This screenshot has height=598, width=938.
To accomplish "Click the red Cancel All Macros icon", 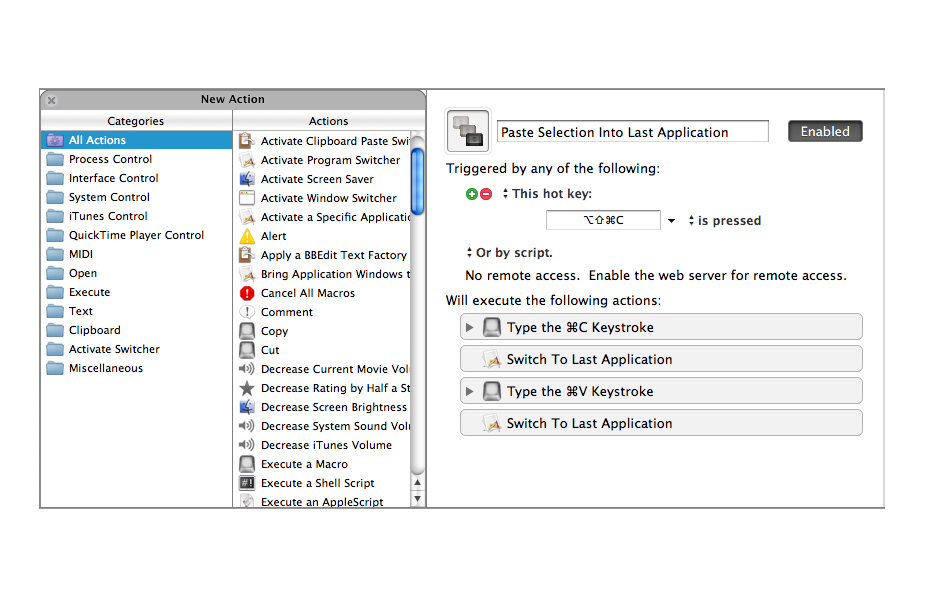I will click(247, 293).
